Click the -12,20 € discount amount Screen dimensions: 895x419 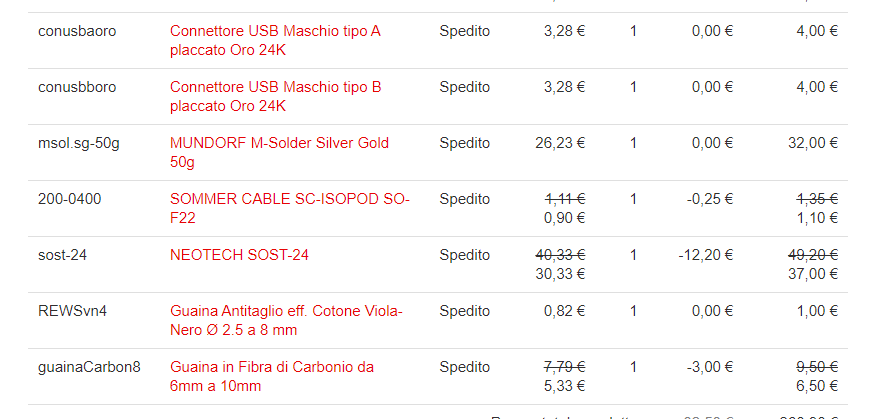point(705,255)
